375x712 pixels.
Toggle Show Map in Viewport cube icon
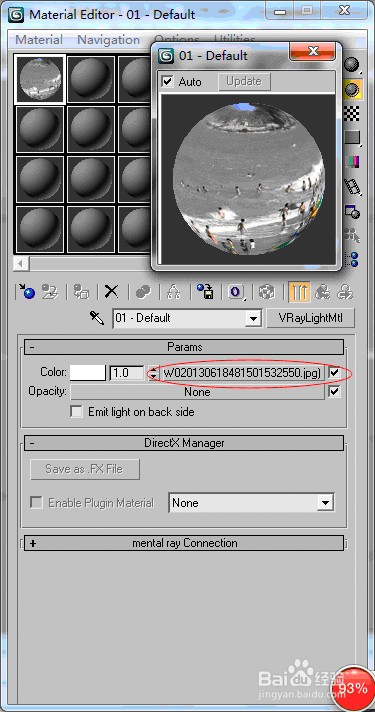click(267, 291)
